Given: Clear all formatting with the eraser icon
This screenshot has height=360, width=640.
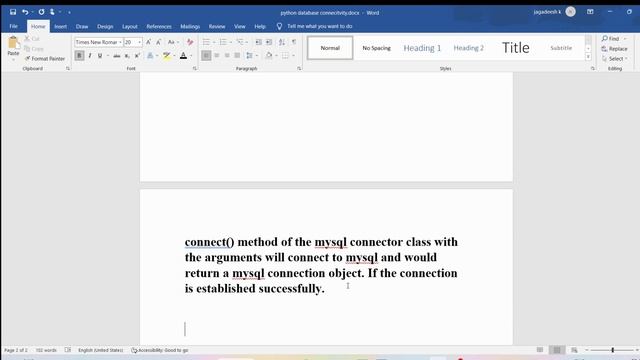Looking at the screenshot, I should tap(190, 42).
